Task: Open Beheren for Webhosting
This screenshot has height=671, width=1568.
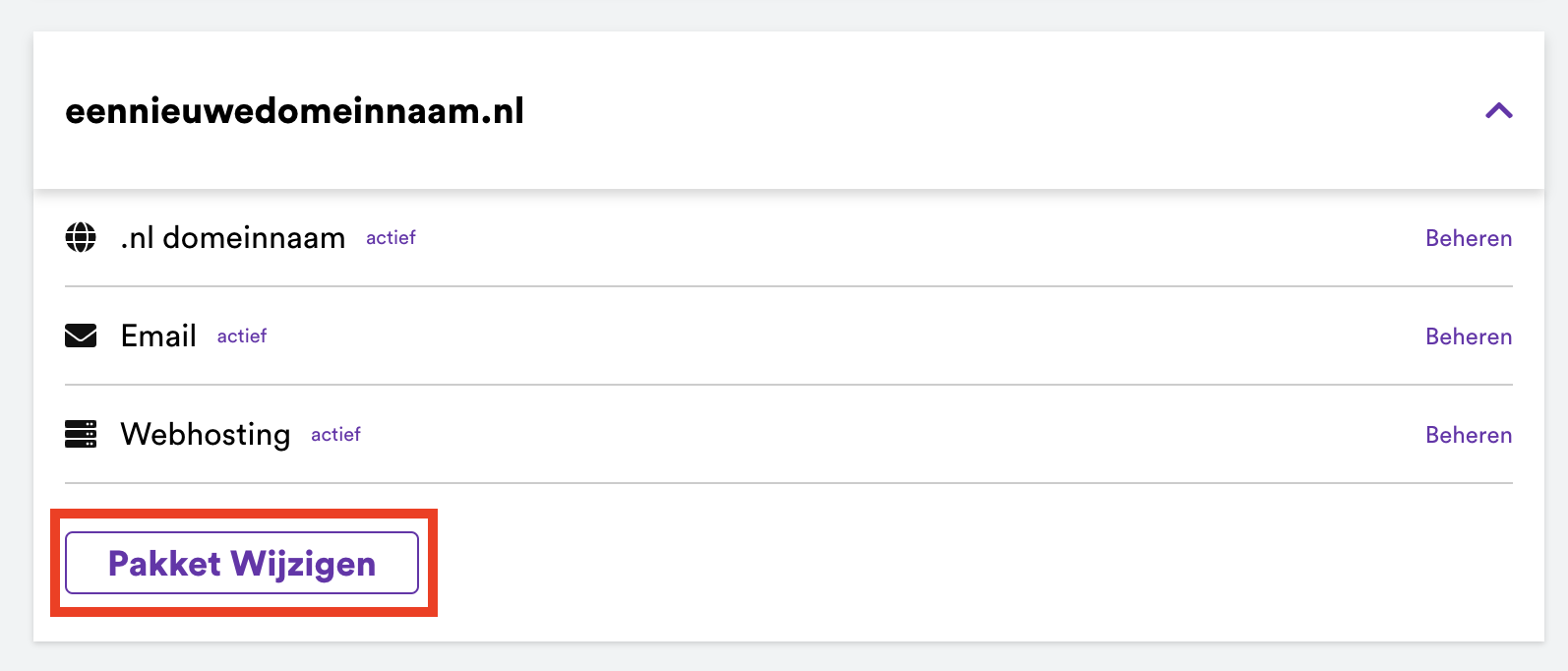Action: coord(1468,435)
